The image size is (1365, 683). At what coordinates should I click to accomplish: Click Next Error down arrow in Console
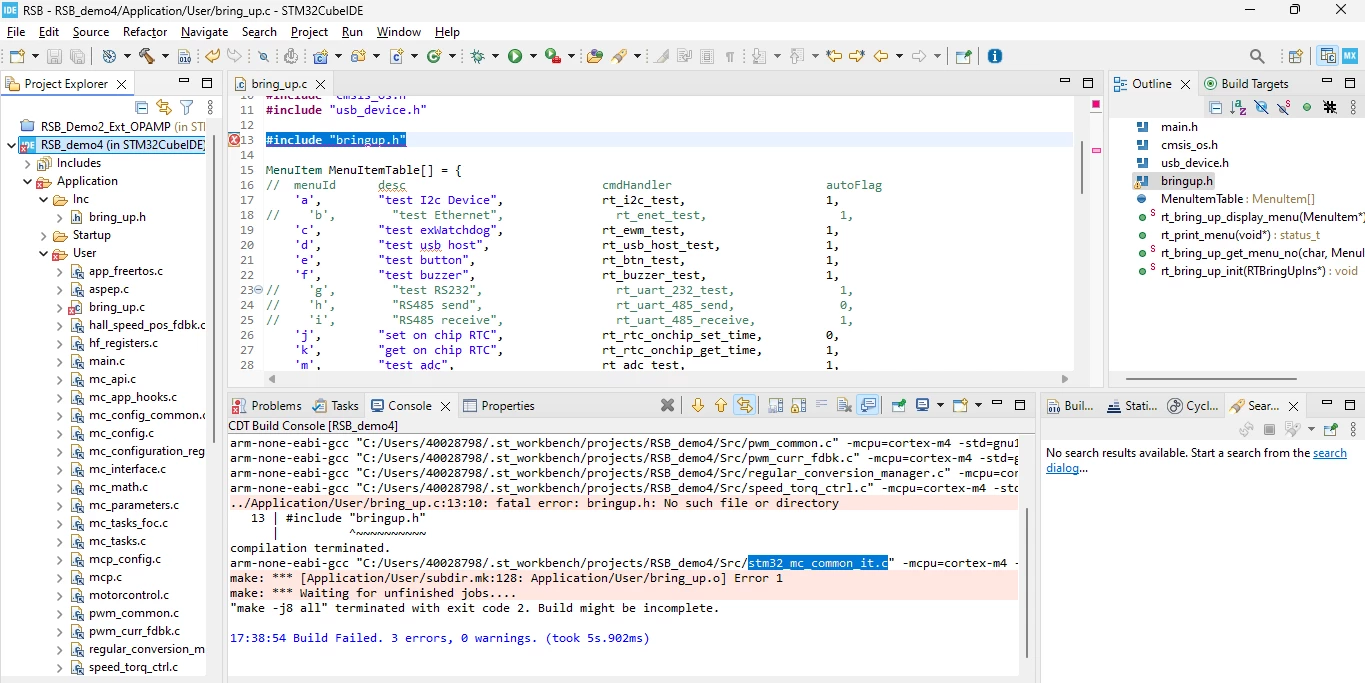click(698, 405)
